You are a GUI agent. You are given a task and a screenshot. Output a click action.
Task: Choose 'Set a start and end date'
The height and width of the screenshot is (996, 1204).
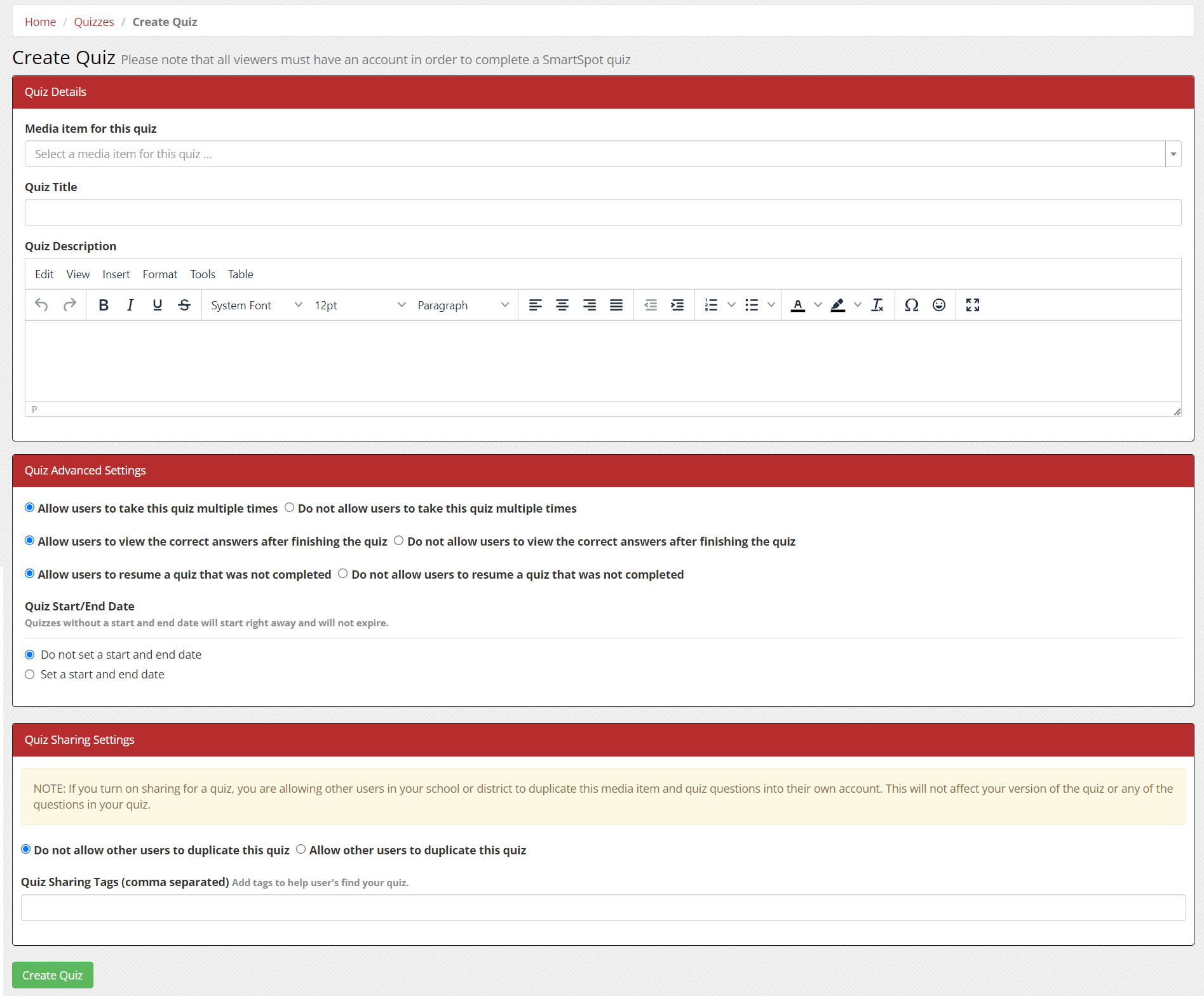click(30, 675)
